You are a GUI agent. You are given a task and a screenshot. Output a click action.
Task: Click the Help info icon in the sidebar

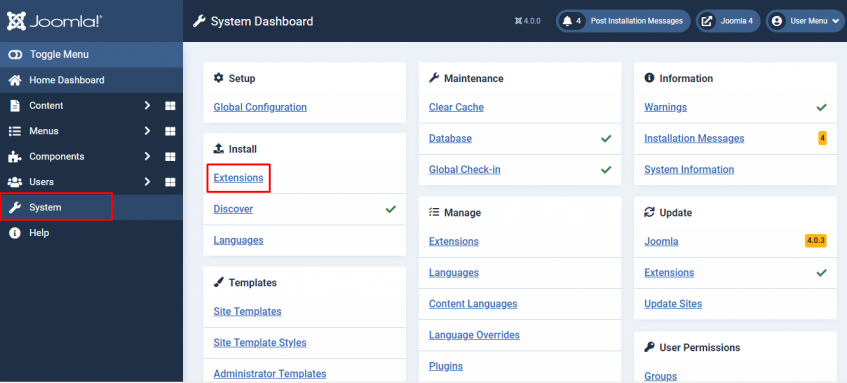click(x=15, y=233)
